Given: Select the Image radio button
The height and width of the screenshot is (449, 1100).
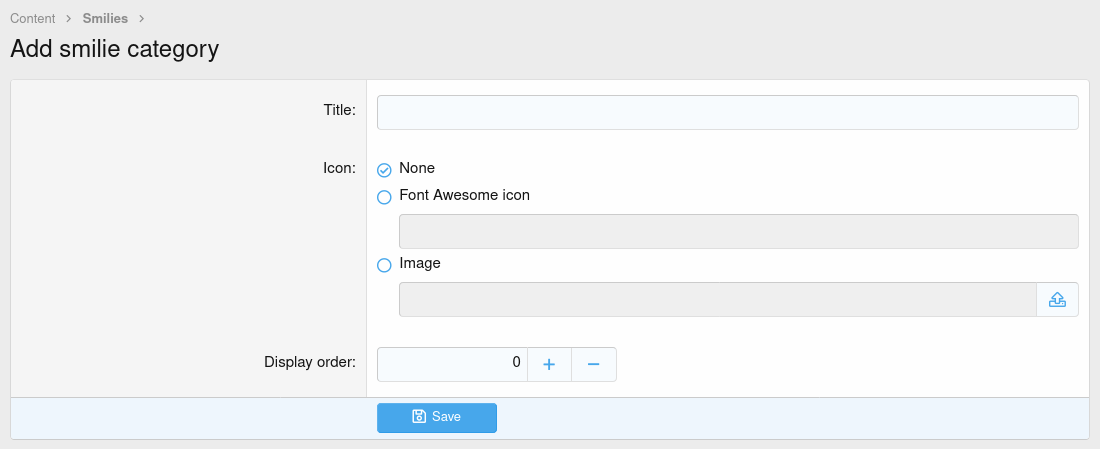Looking at the screenshot, I should (384, 265).
